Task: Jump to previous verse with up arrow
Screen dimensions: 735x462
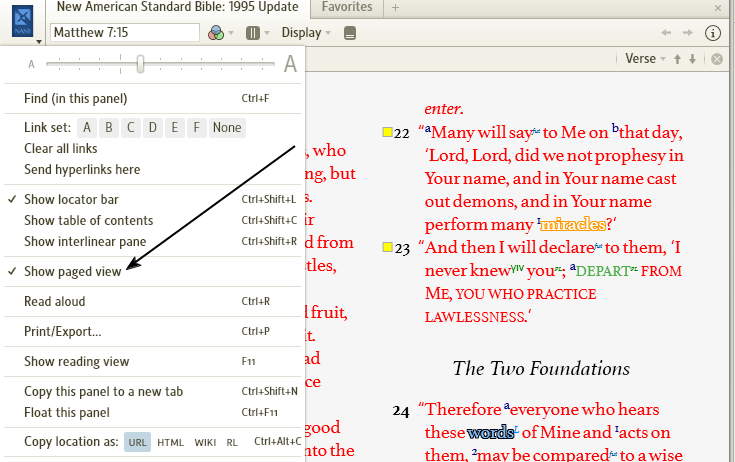Action: click(x=677, y=59)
